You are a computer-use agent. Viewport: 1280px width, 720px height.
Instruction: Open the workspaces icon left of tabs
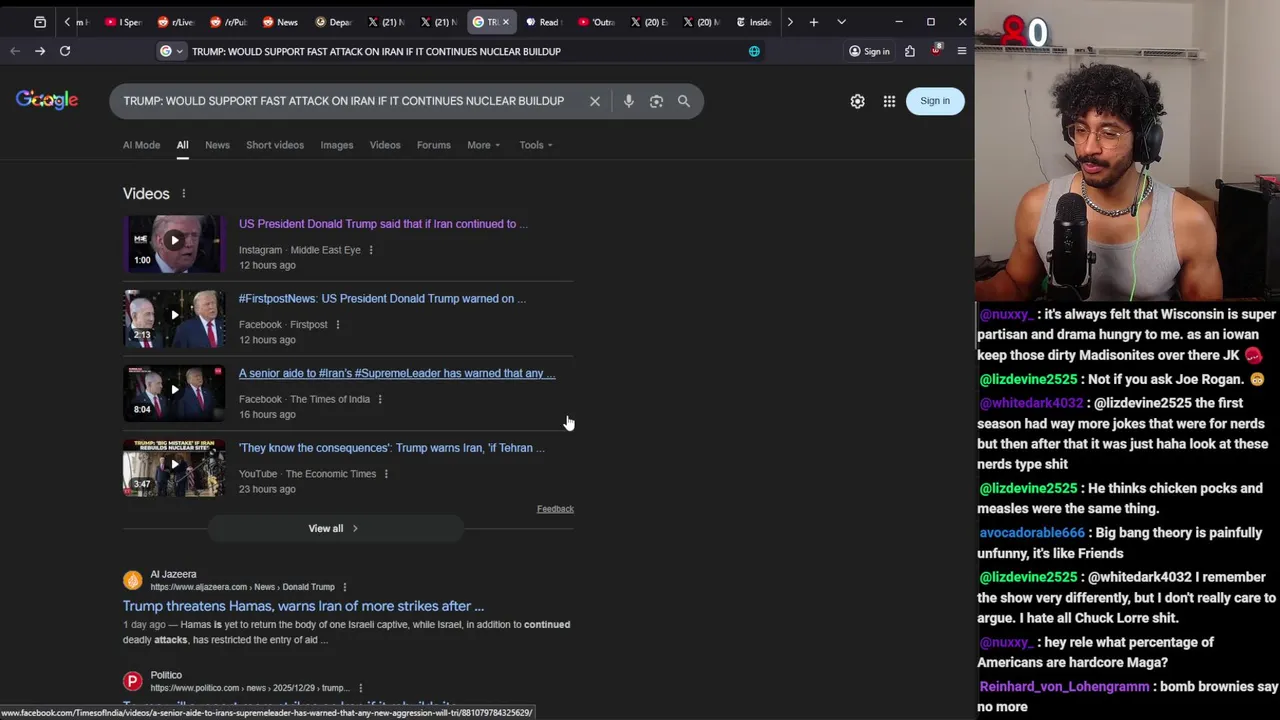click(40, 22)
